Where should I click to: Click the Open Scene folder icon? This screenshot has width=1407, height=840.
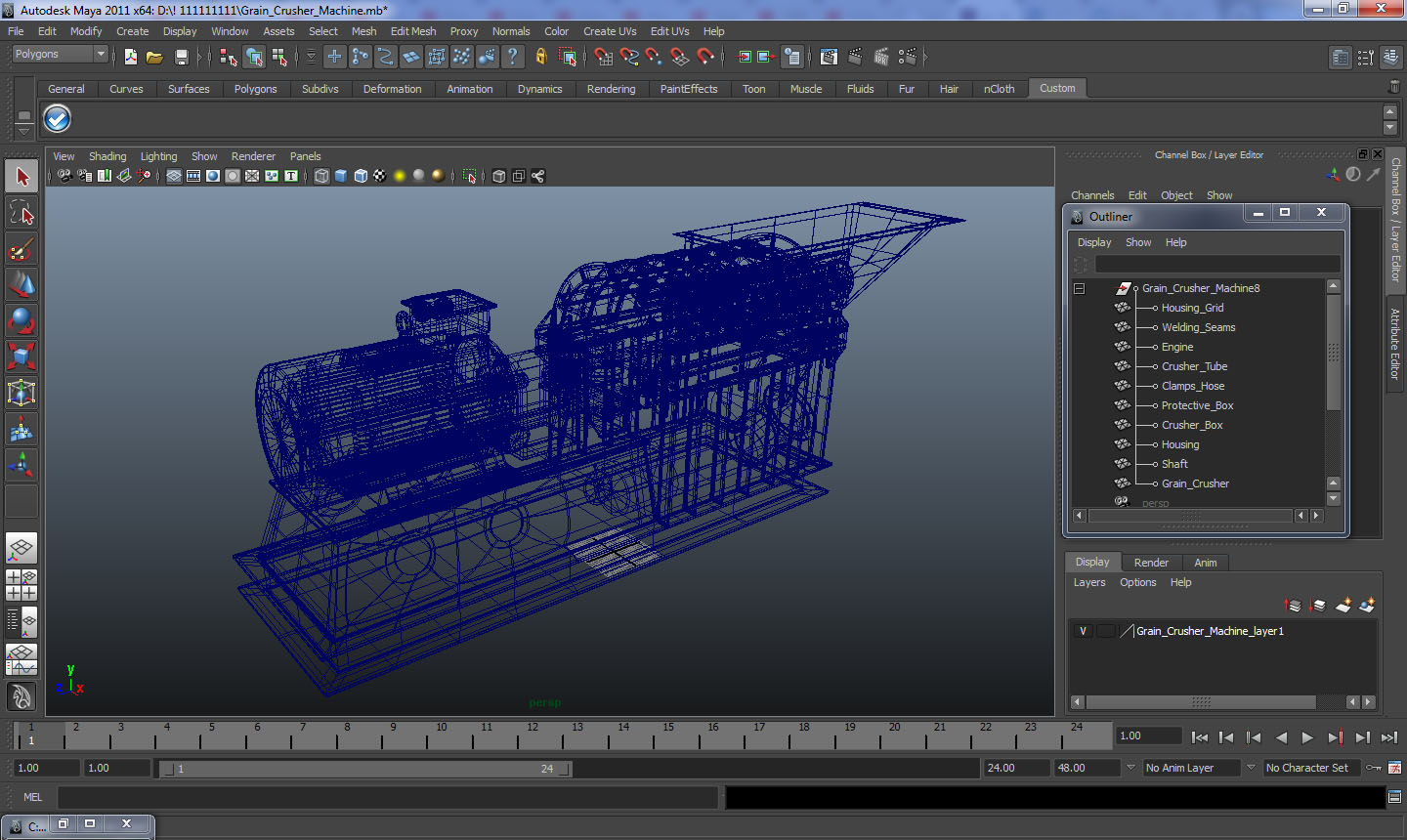[154, 58]
